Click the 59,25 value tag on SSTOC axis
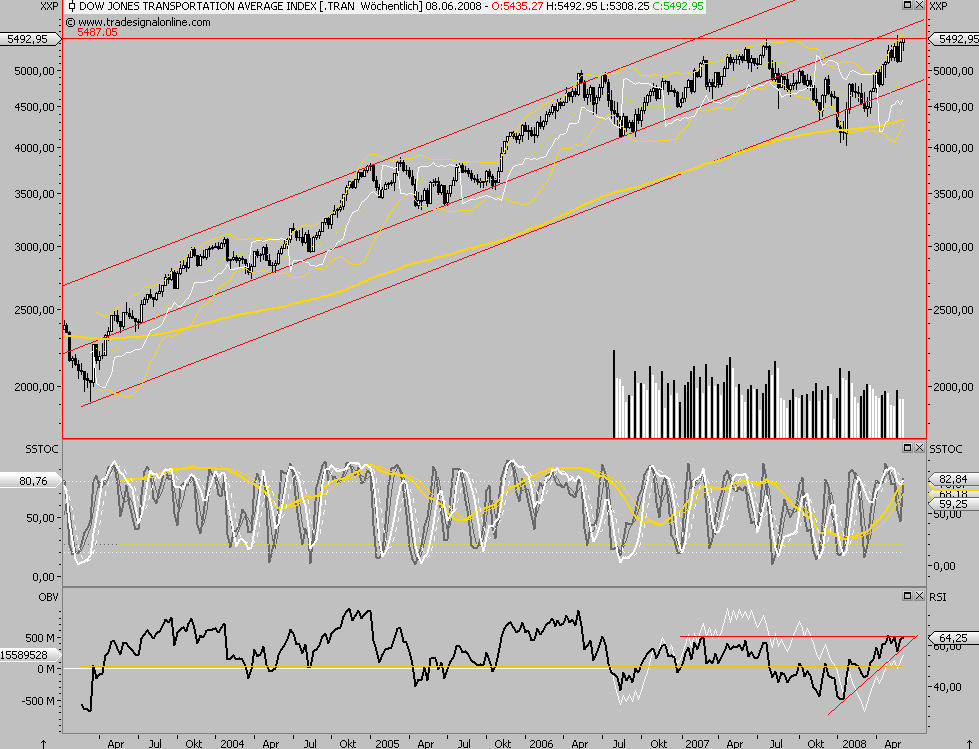Viewport: 979px width, 749px height. [954, 504]
